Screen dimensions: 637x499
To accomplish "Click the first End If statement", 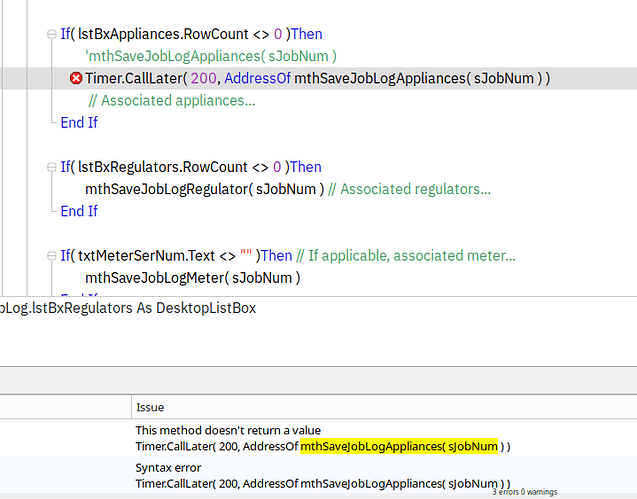I will (79, 122).
